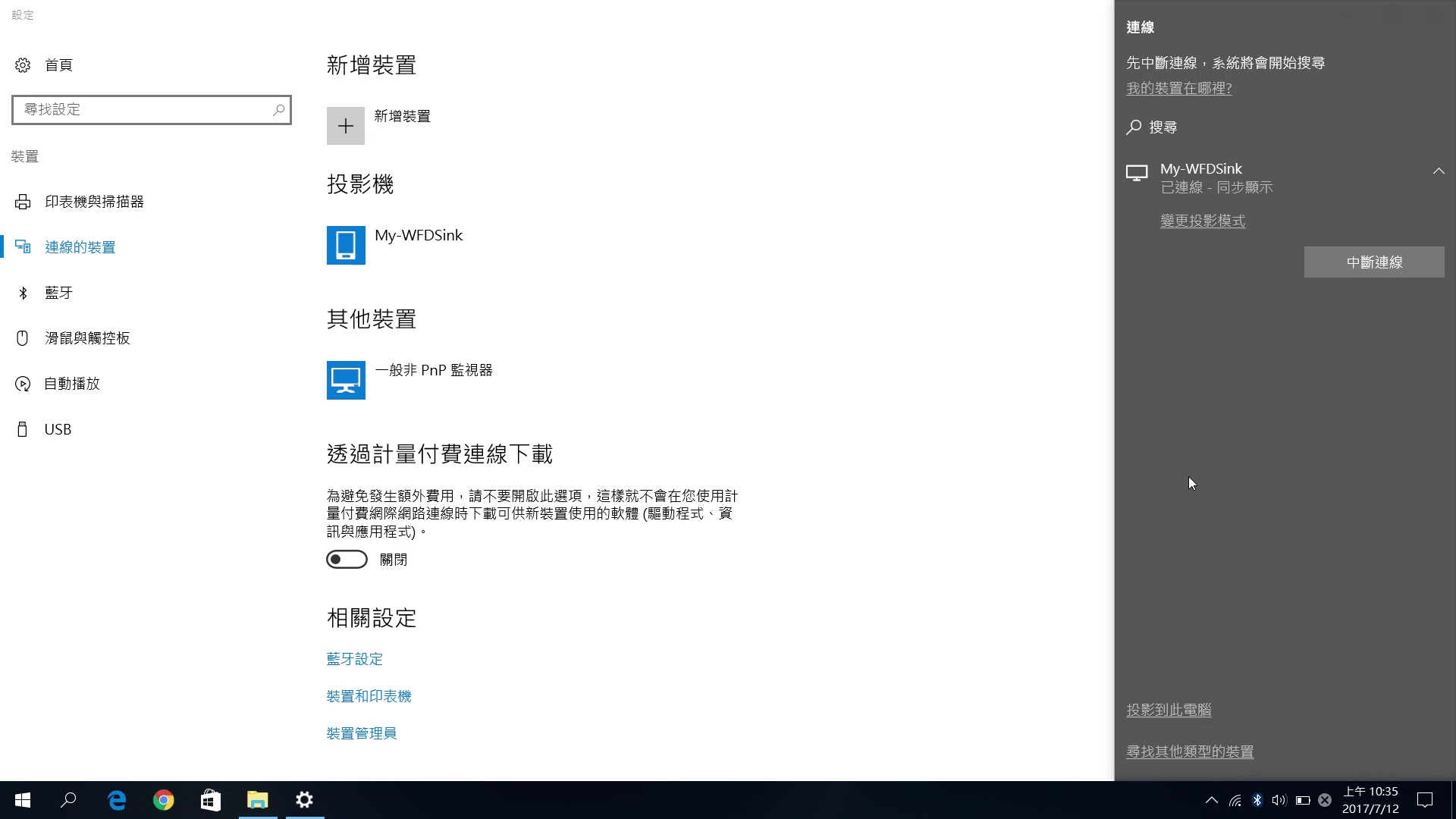
Task: Collapse the My-WFDSink entry chevron
Action: (x=1439, y=171)
